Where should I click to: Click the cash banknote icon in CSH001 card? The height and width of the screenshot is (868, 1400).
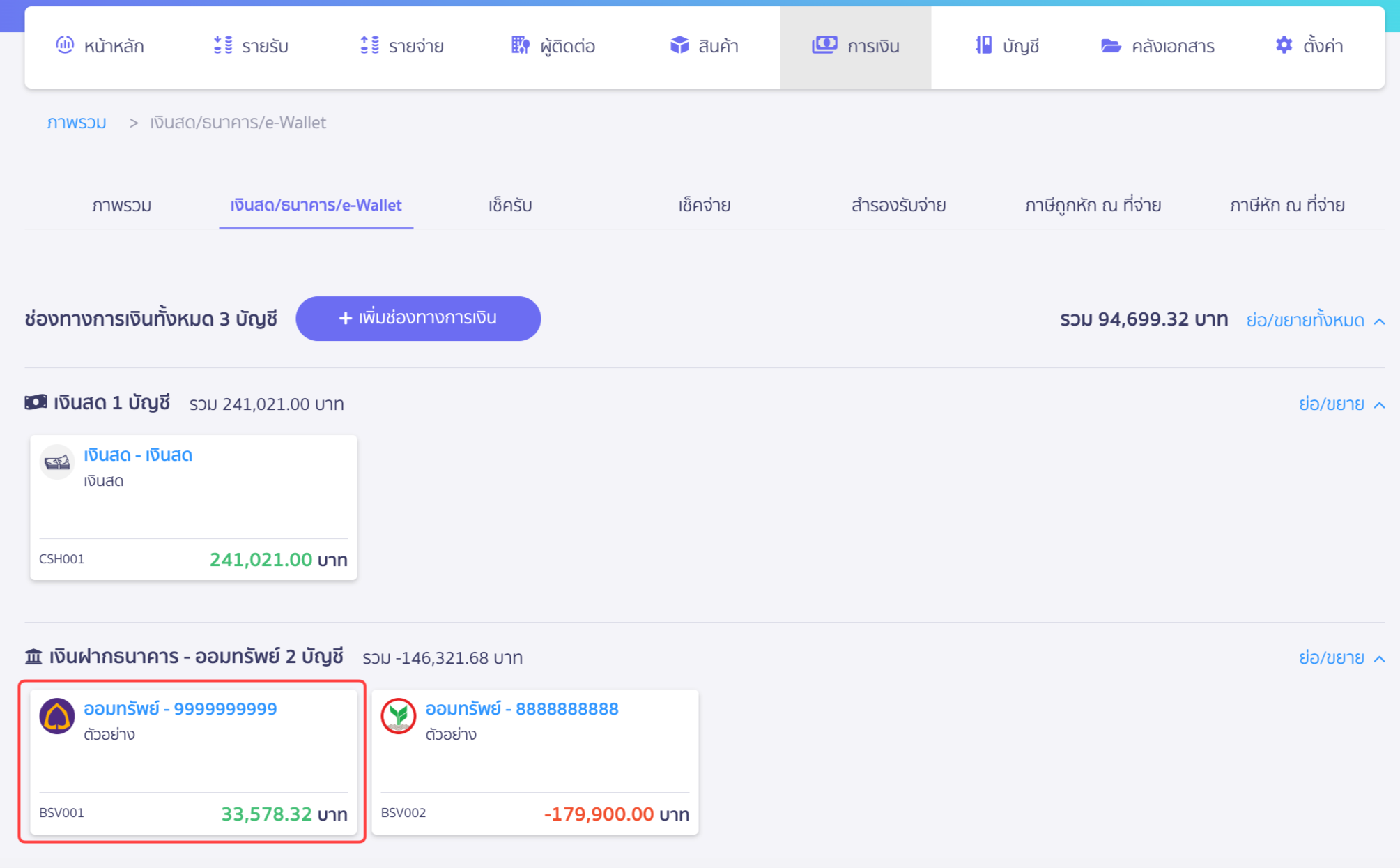pos(57,462)
